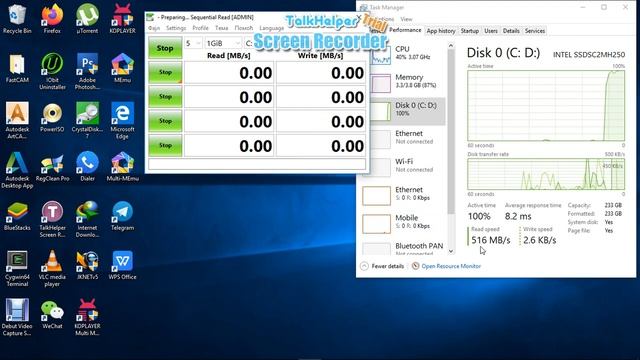Image resolution: width=640 pixels, height=360 pixels.
Task: Open the uTorrent desktop shortcut
Action: click(87, 19)
